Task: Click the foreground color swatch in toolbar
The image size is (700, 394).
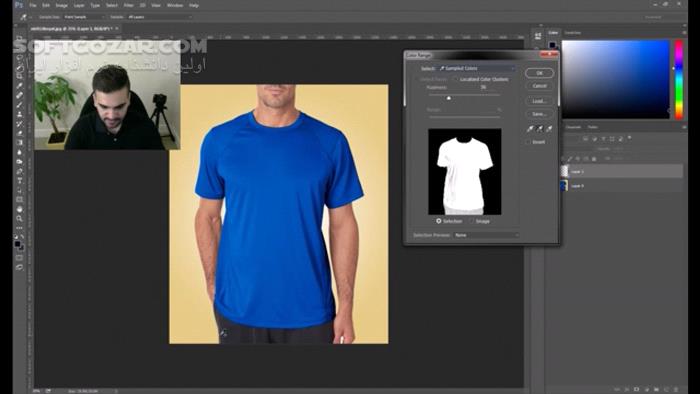Action: [x=17, y=244]
